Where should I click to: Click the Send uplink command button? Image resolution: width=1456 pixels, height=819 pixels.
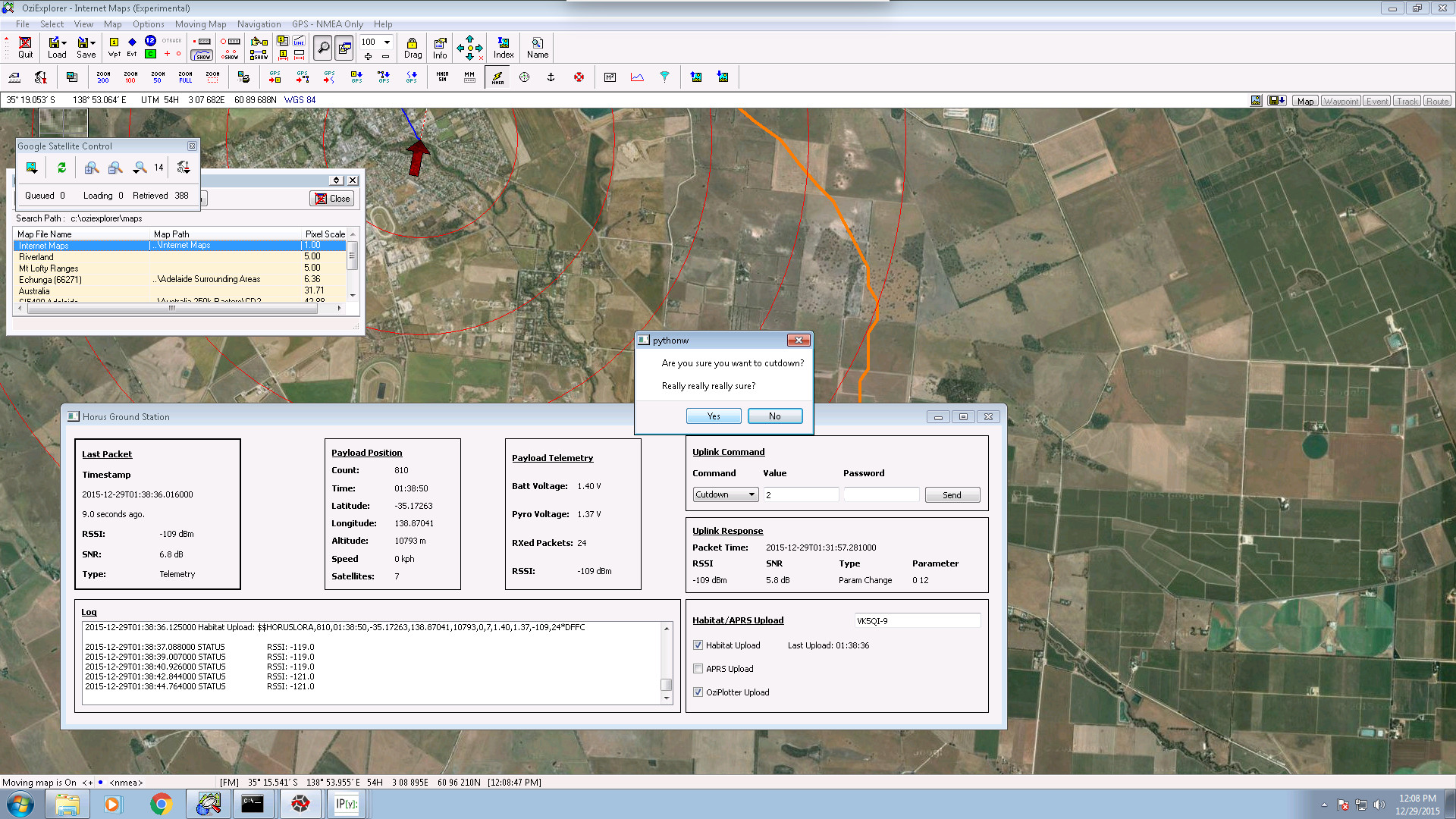pyautogui.click(x=952, y=495)
